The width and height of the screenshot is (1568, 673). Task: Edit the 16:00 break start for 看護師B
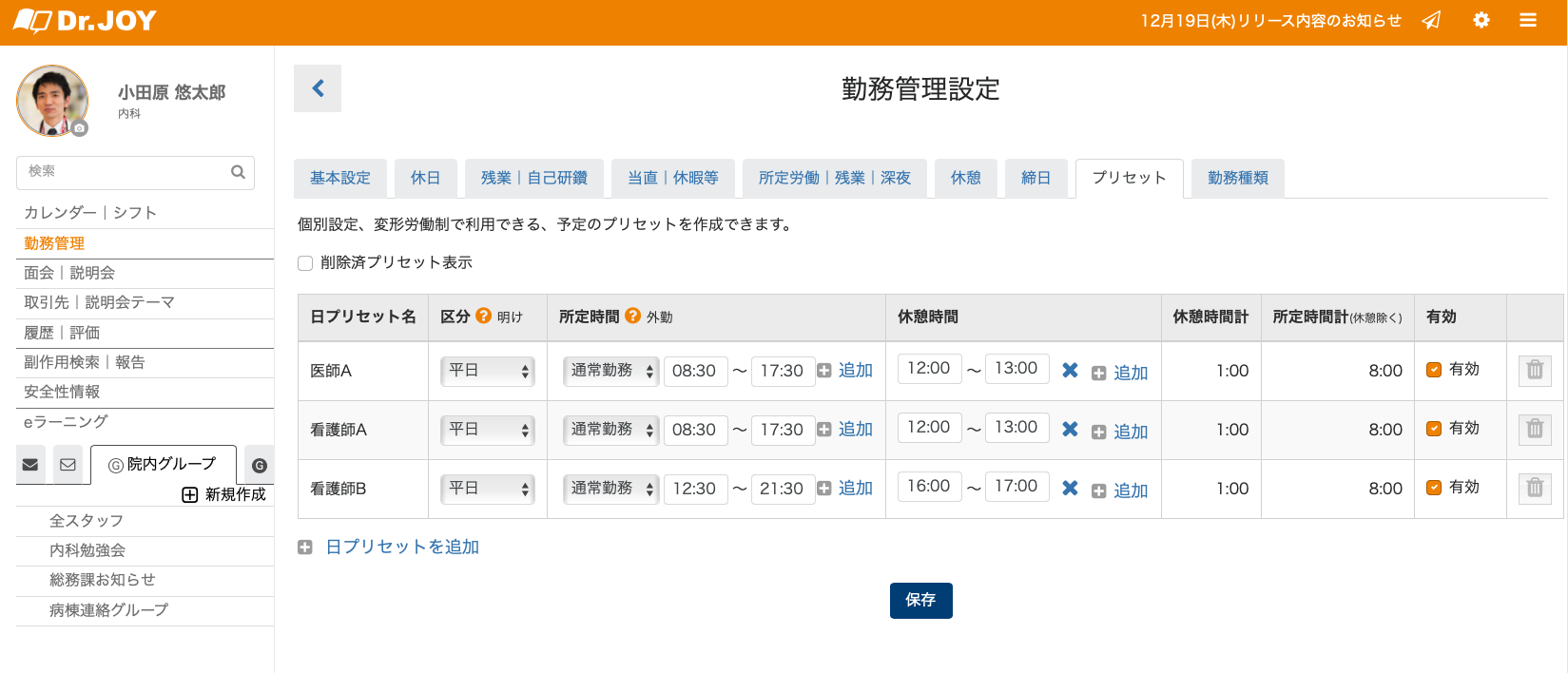[x=929, y=487]
